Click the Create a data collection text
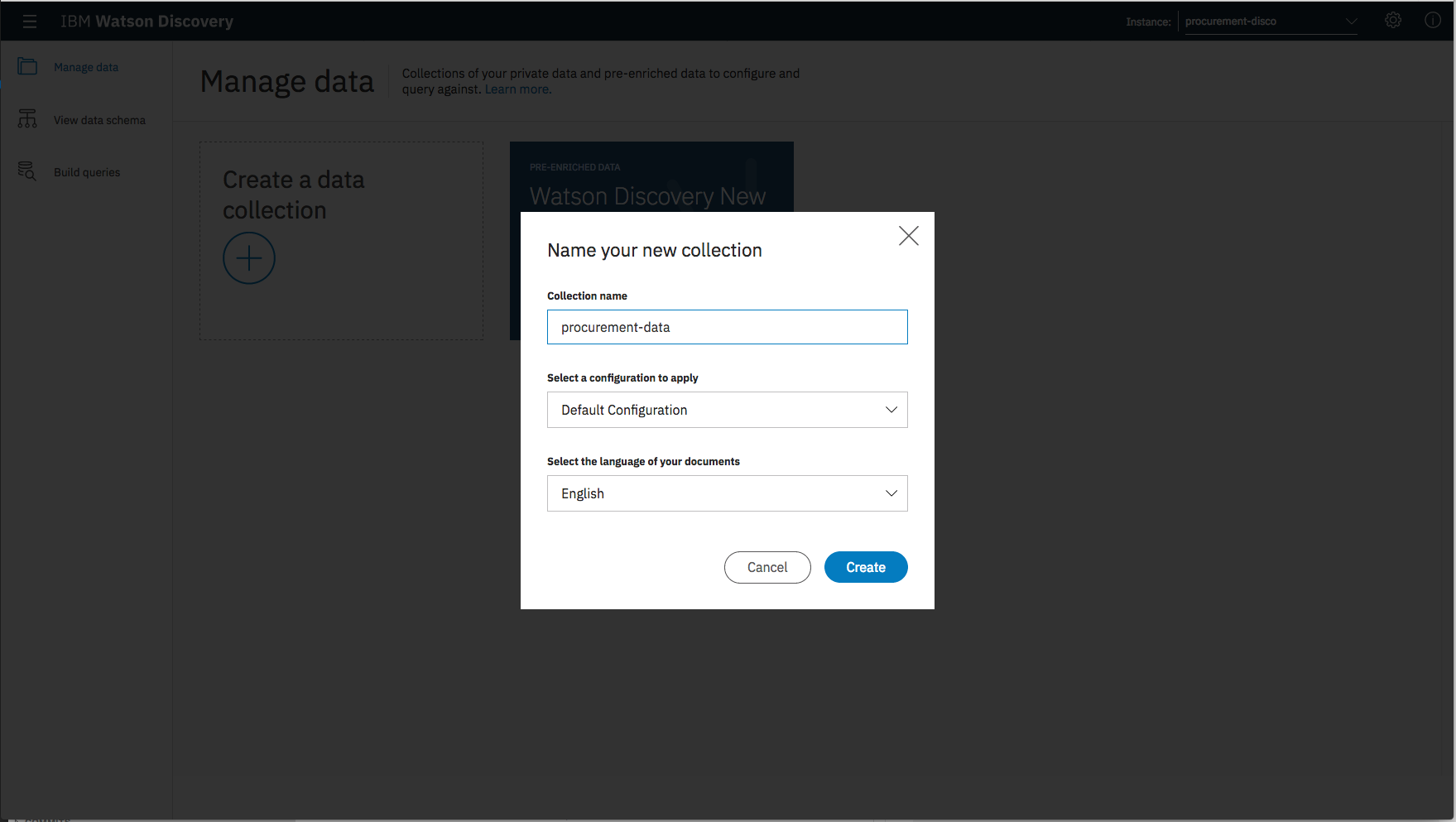The width and height of the screenshot is (1456, 822). pyautogui.click(x=294, y=195)
